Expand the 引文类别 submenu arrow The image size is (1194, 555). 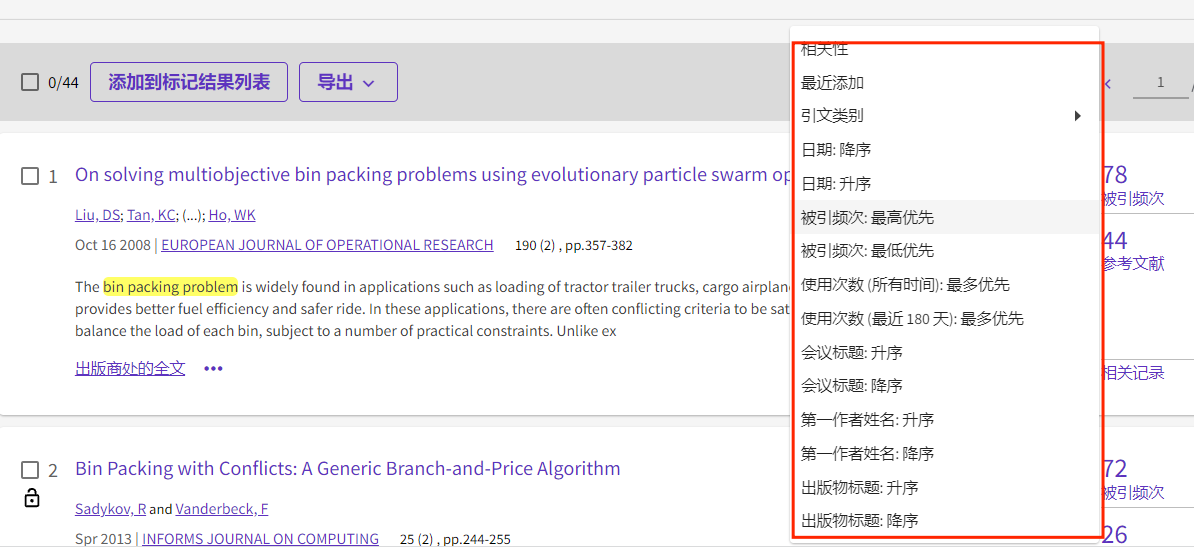tap(1077, 116)
